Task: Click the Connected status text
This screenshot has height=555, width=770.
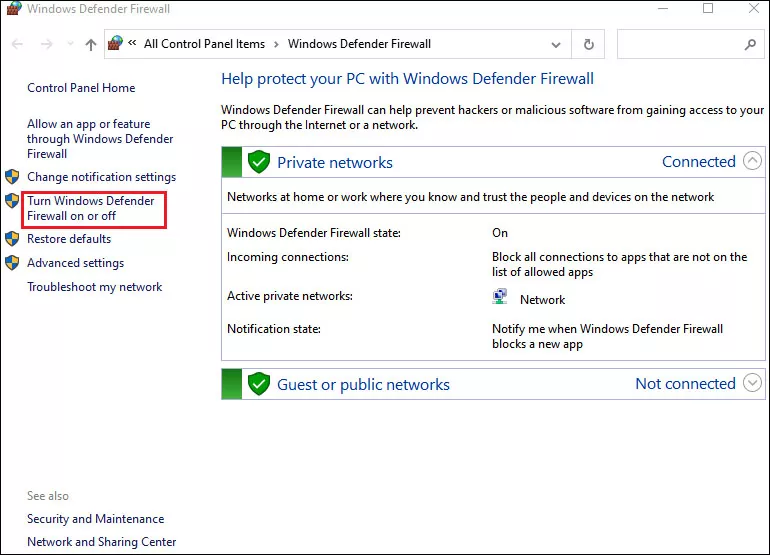Action: [x=699, y=162]
